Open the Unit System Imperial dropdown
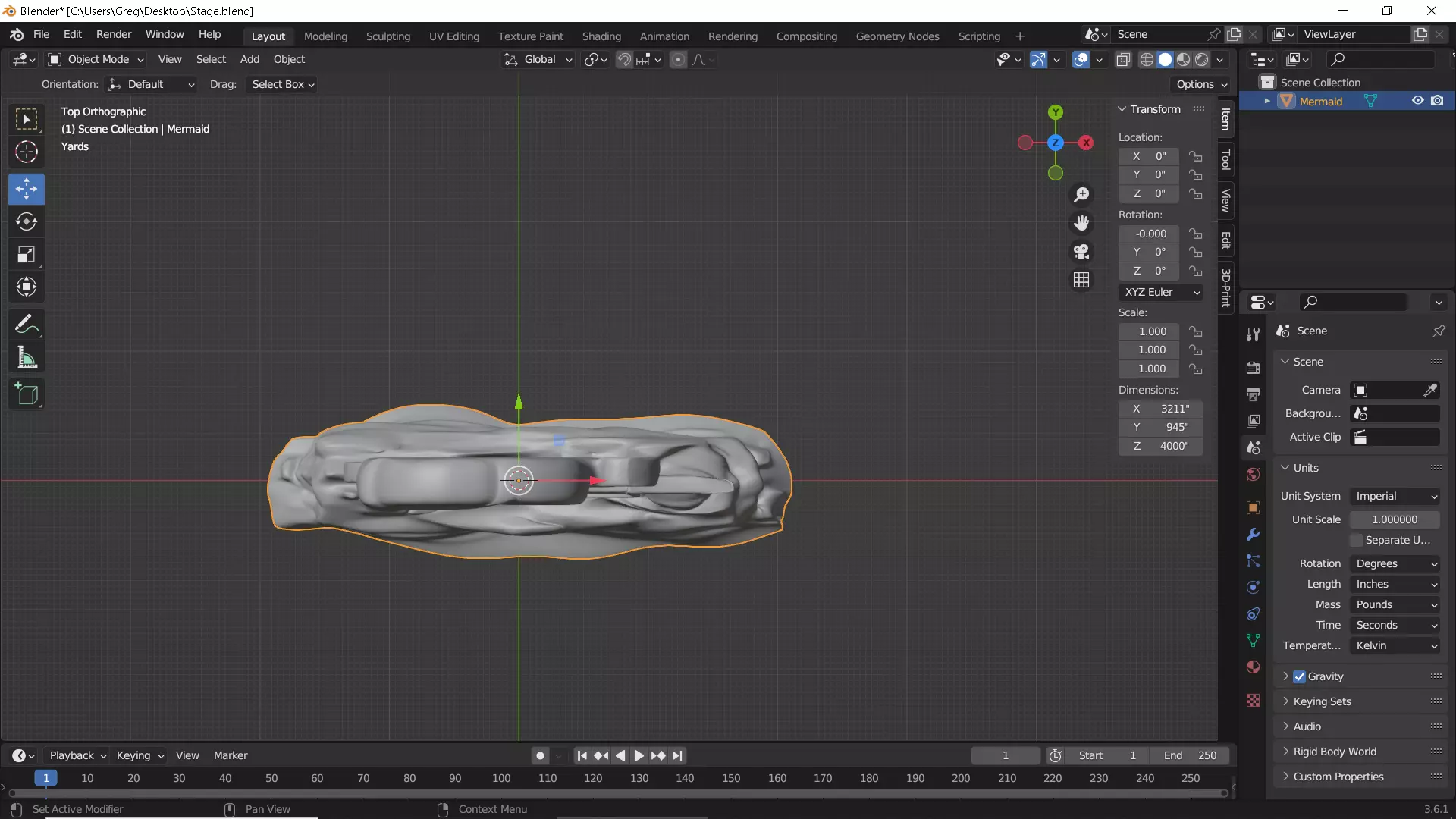 click(x=1395, y=496)
